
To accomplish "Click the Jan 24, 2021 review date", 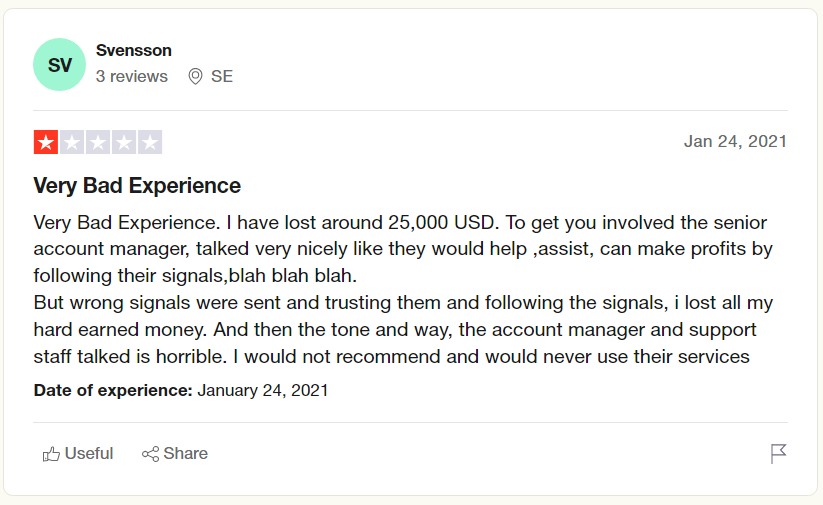I will point(735,142).
